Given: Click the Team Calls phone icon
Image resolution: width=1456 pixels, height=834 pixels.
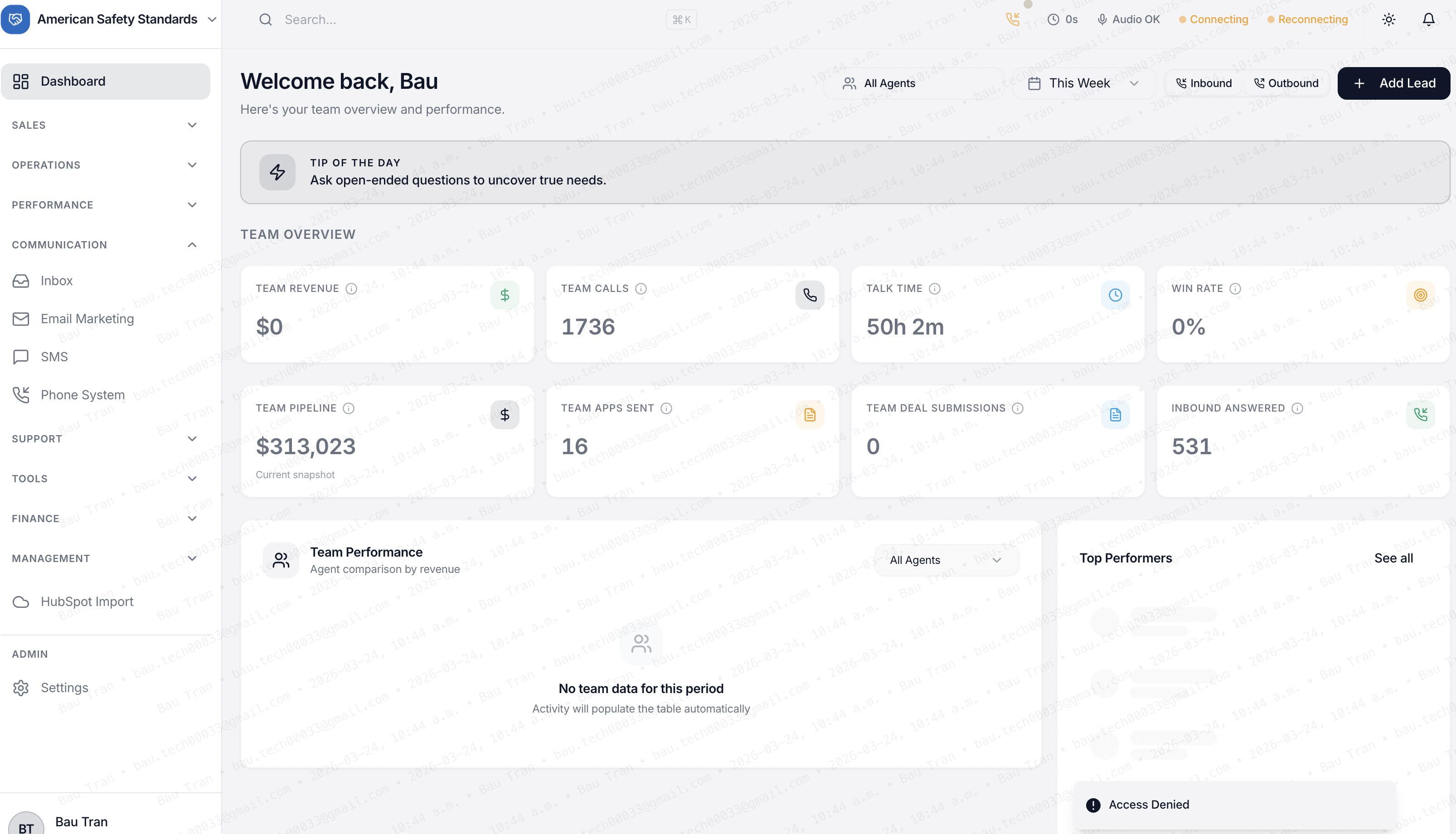Looking at the screenshot, I should point(810,295).
